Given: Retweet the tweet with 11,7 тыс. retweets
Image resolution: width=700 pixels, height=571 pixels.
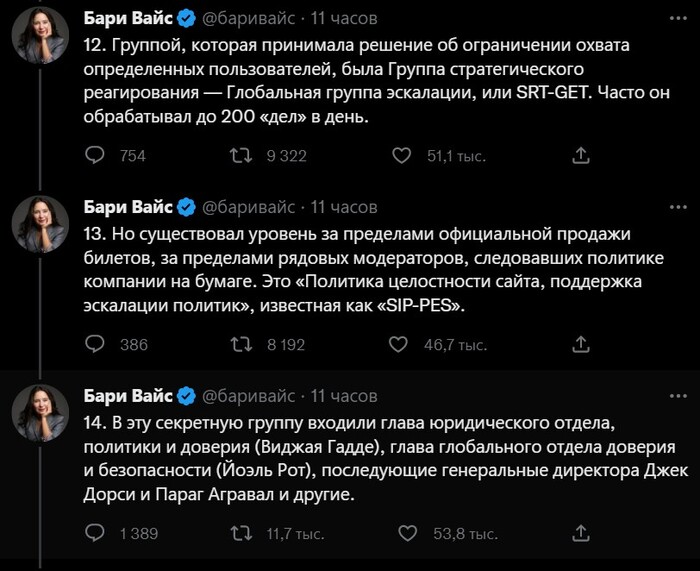Looking at the screenshot, I should [240, 533].
